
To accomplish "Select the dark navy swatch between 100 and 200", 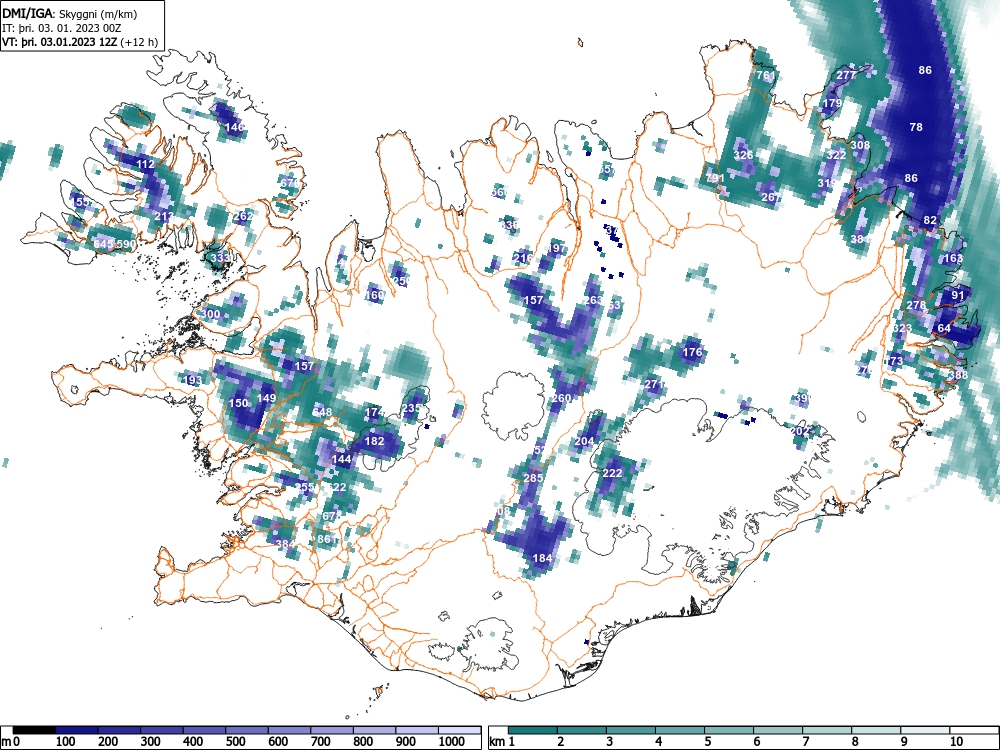I will (x=77, y=730).
